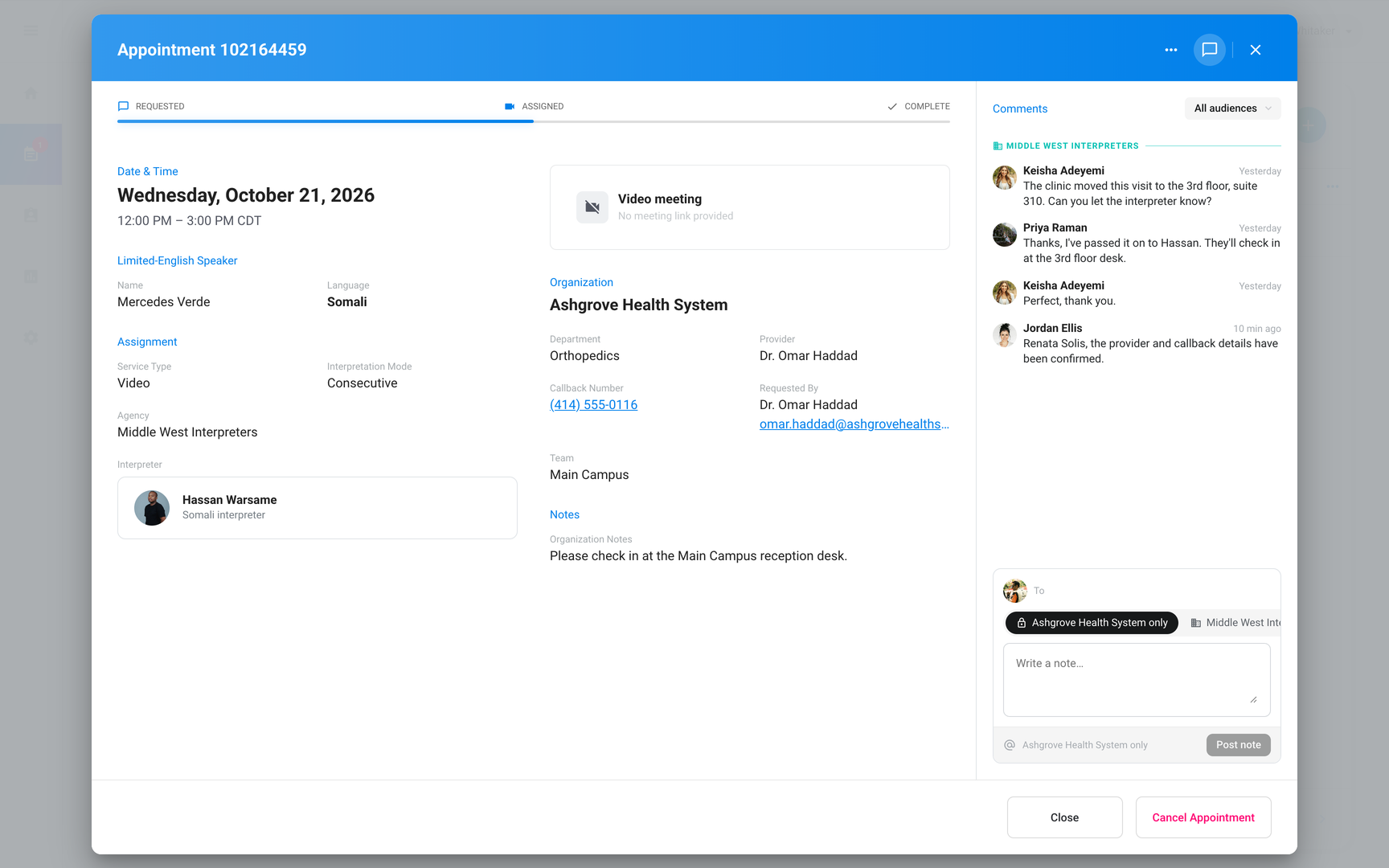Screen dimensions: 1389x868
Task: Click the Complete status step
Action: coord(919,106)
